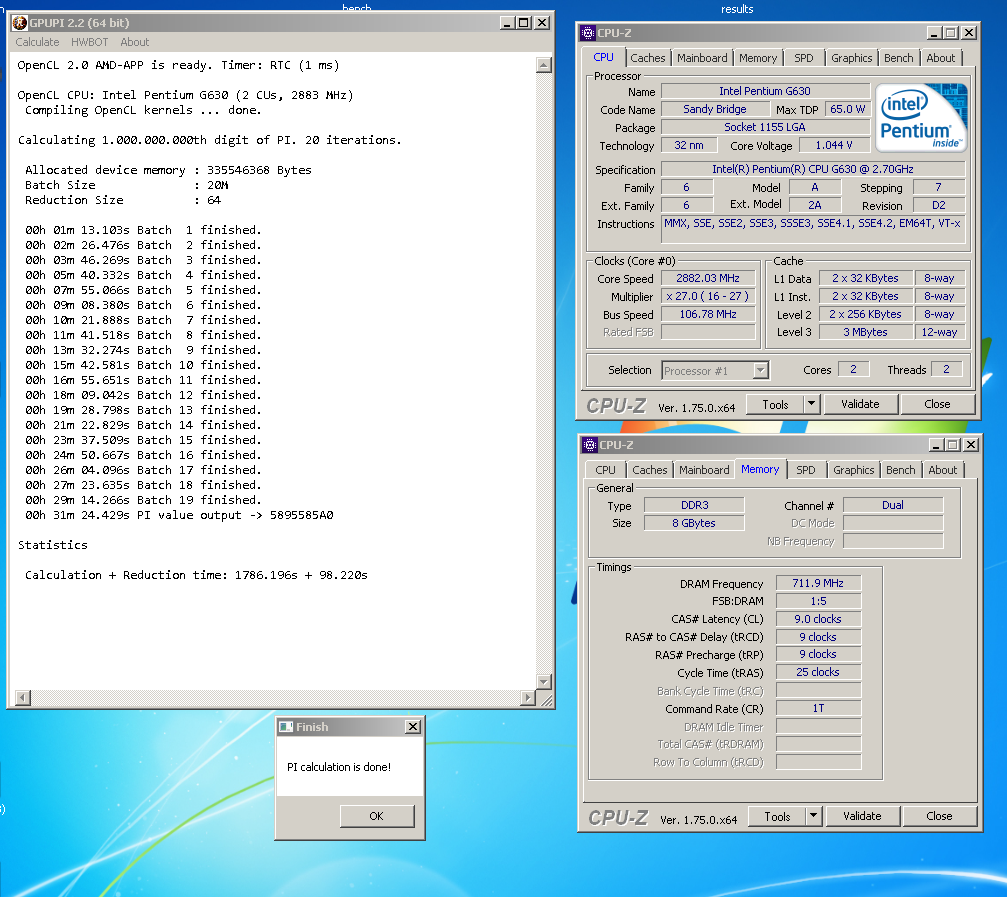Click GPUPI vertical scrollbar down arrow
Viewport: 1007px width, 897px height.
click(x=543, y=682)
